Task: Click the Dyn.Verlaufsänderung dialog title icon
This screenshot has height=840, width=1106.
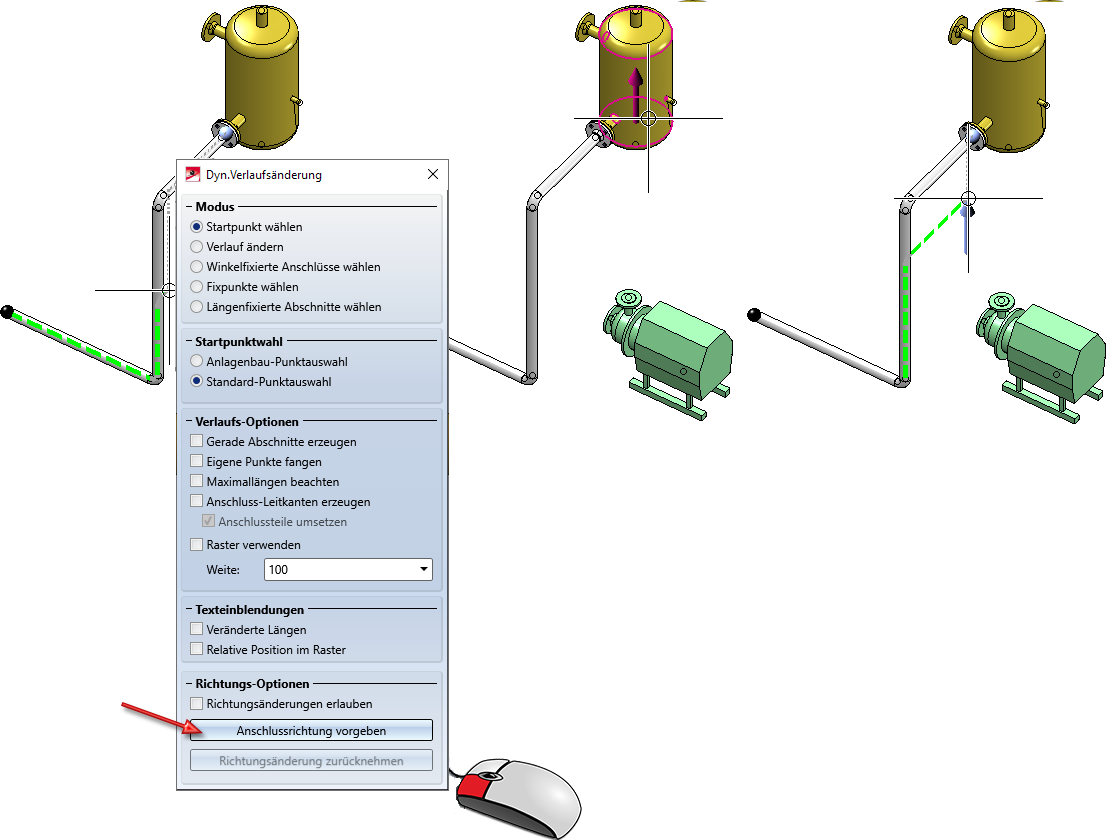Action: [193, 174]
